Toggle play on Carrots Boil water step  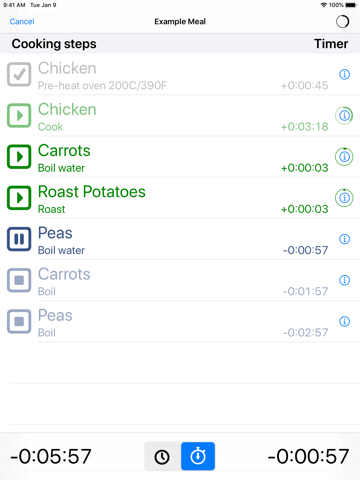tap(19, 157)
